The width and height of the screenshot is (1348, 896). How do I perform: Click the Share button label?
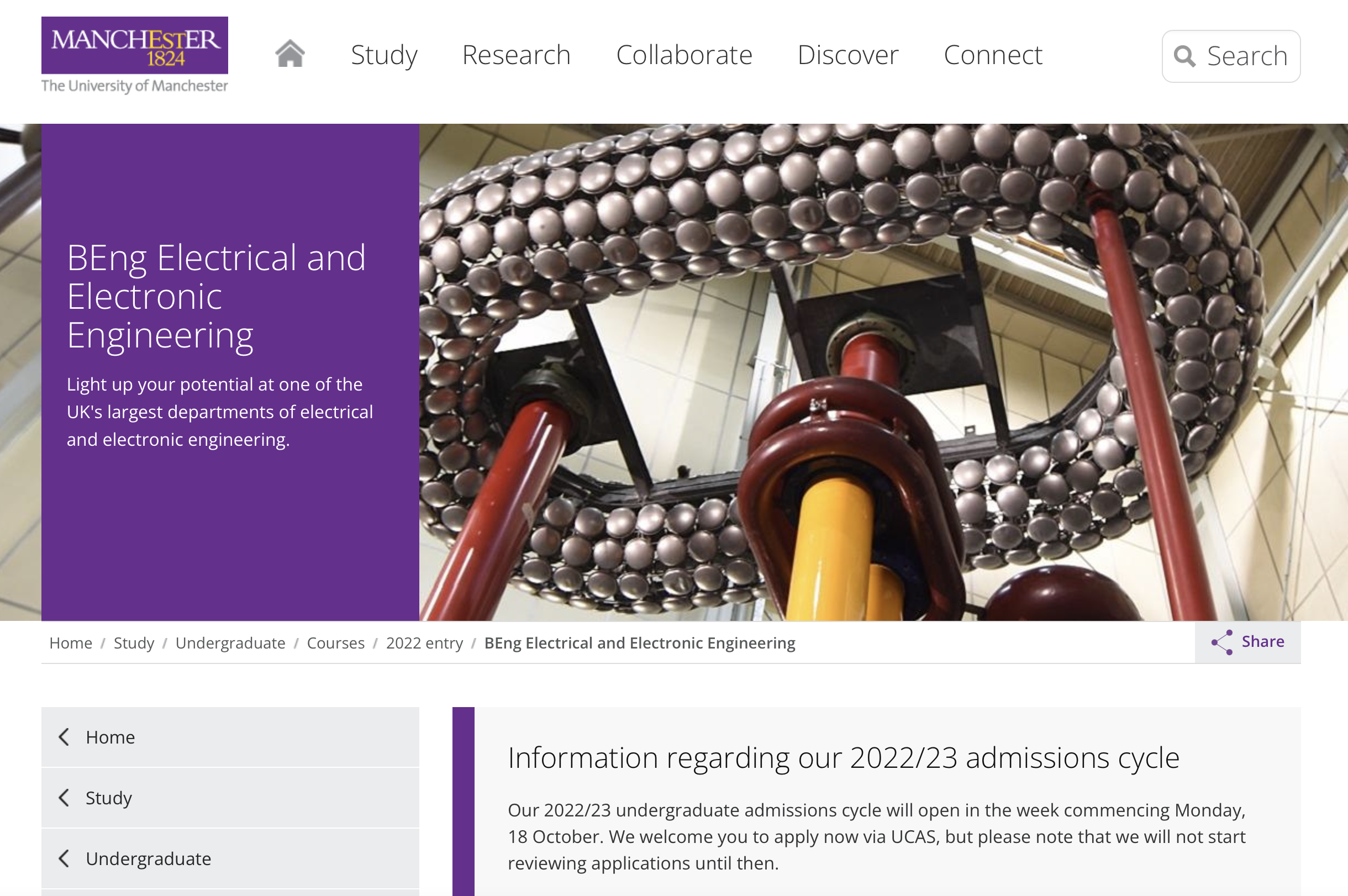click(x=1263, y=642)
